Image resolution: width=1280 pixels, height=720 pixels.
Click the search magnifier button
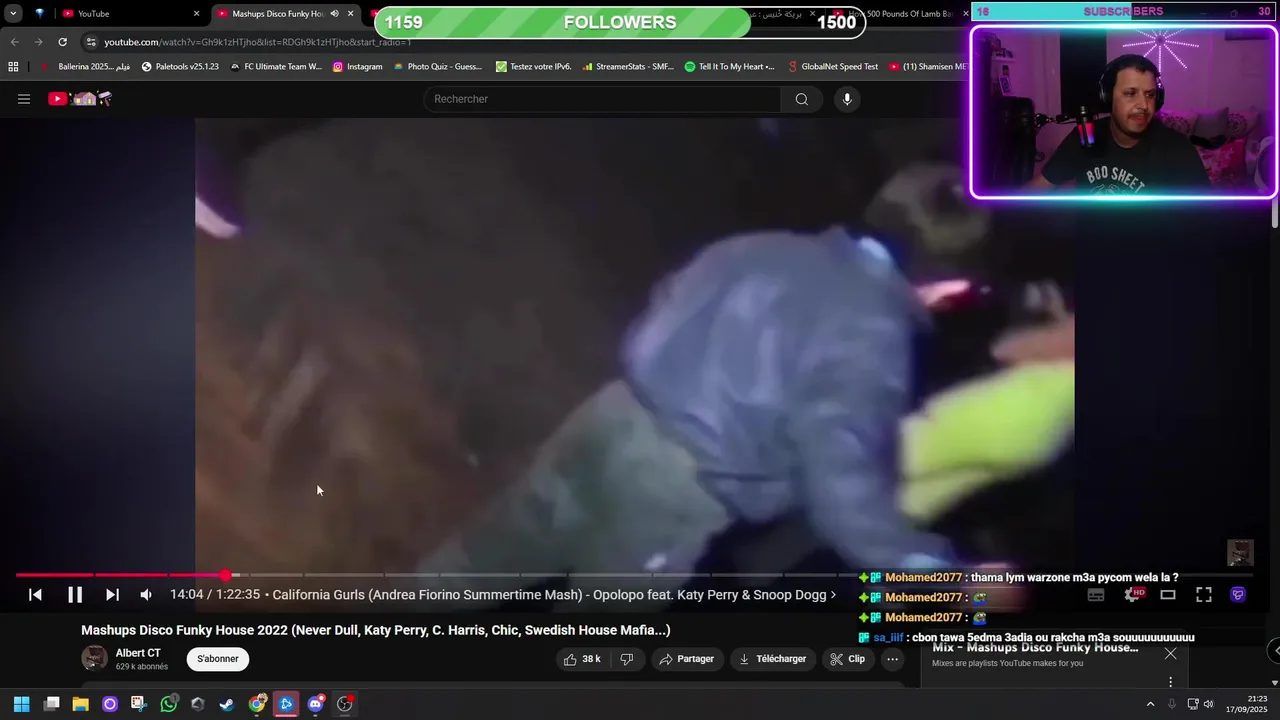[801, 99]
